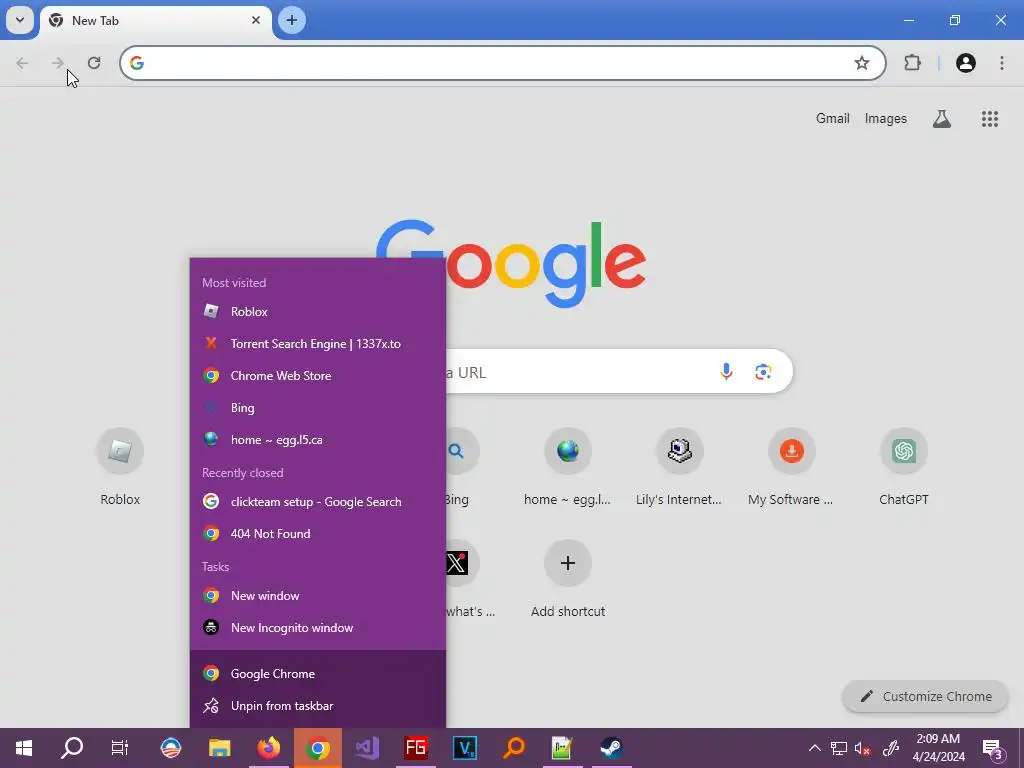Open the orange magnifier taskbar app
This screenshot has height=768, width=1024.
513,748
